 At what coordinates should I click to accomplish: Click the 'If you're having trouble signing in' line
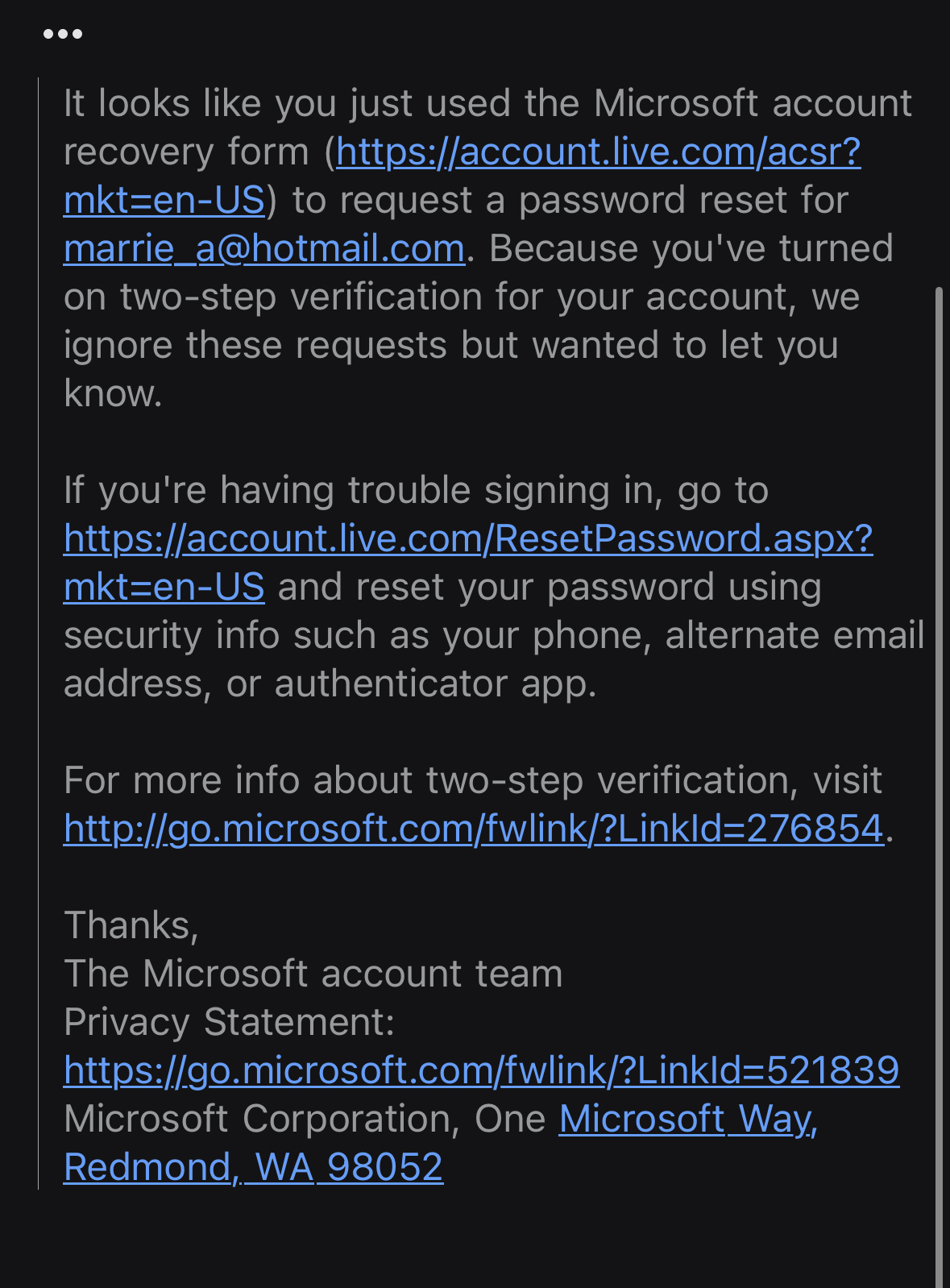[416, 490]
